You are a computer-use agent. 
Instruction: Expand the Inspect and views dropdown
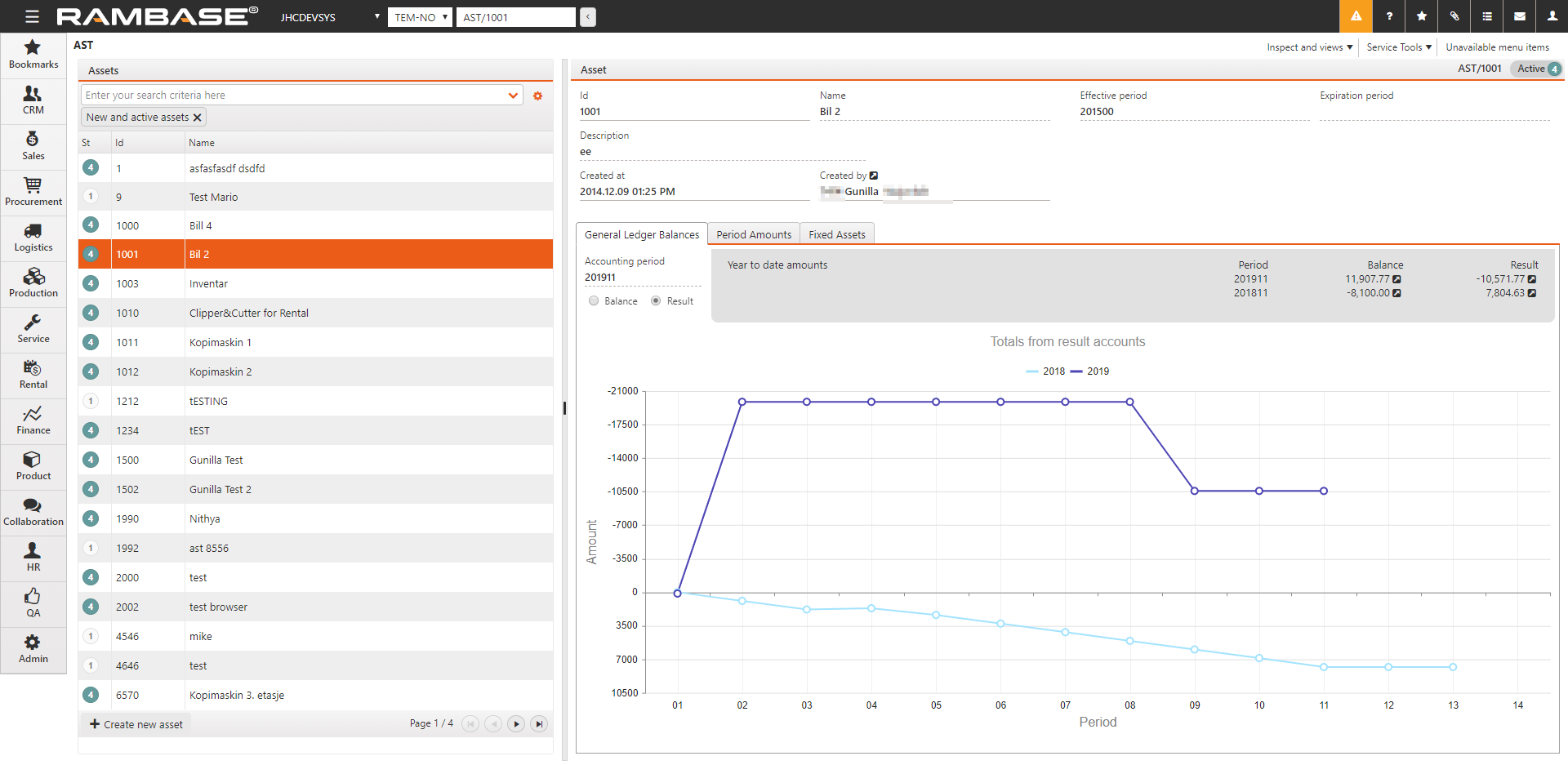click(x=1309, y=47)
